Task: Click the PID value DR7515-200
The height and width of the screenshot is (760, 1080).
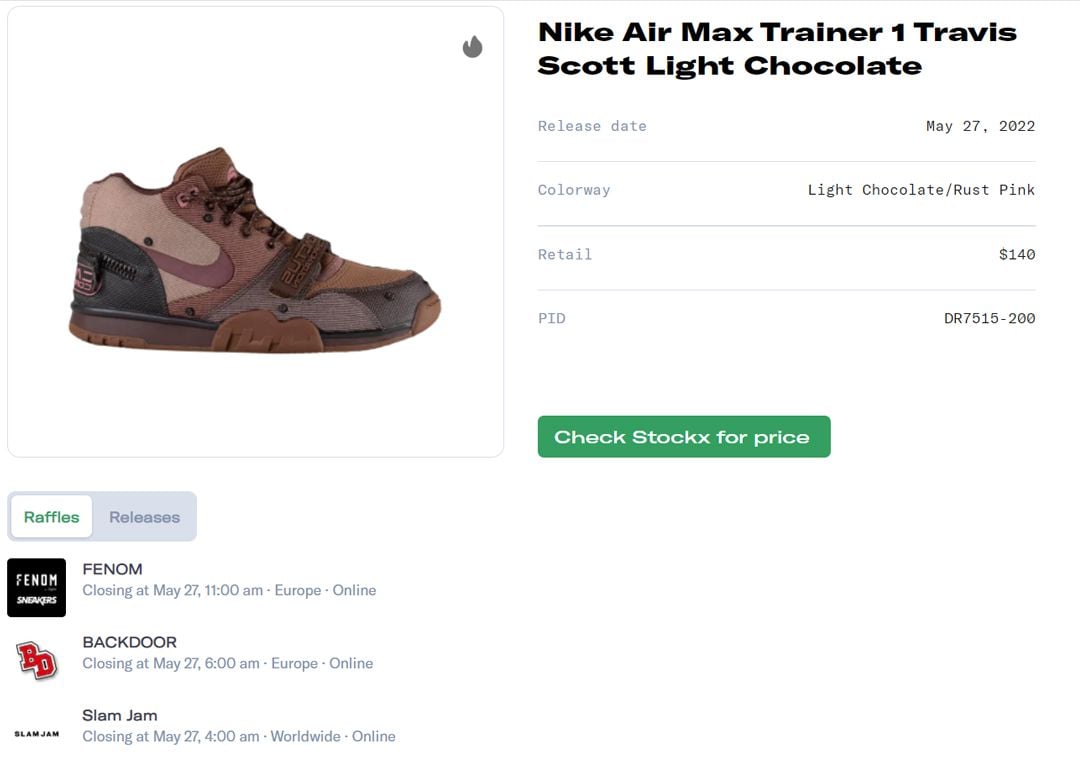Action: tap(989, 318)
